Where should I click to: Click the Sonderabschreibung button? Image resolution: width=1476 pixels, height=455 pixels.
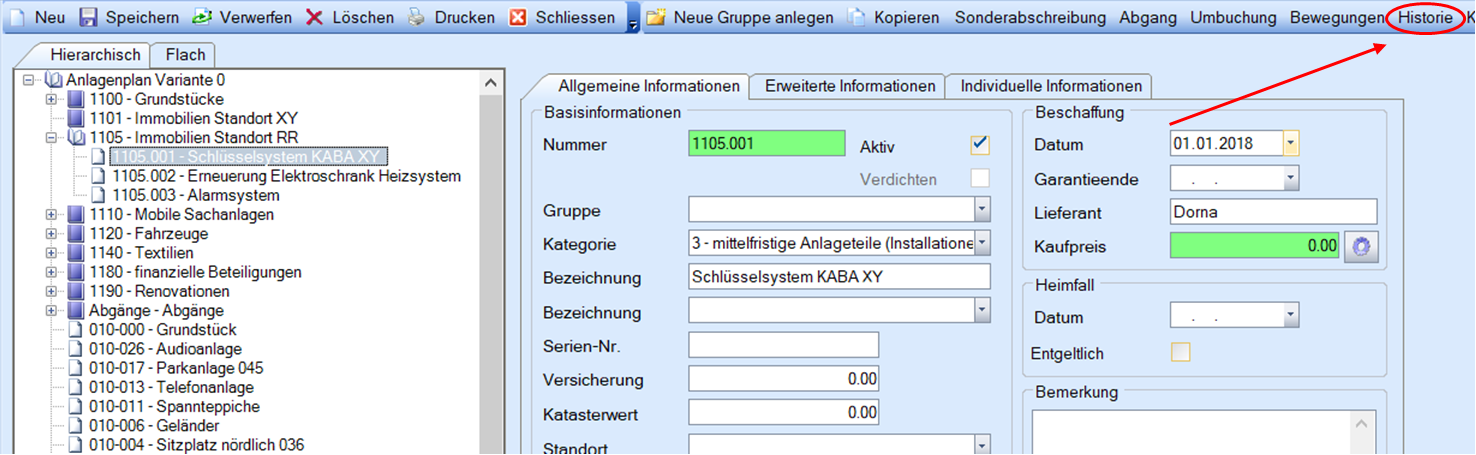tap(1030, 18)
